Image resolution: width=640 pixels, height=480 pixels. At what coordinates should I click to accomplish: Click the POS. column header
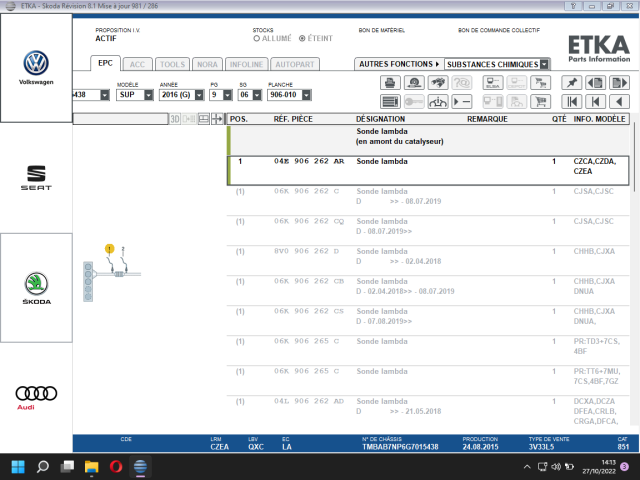239,119
